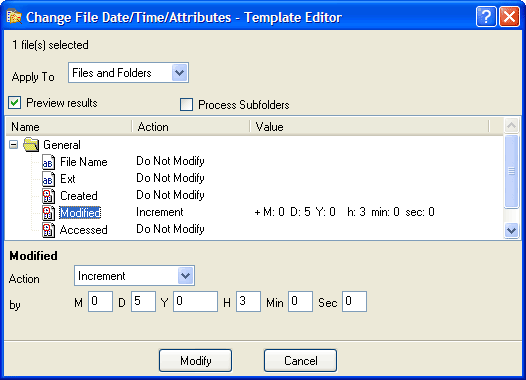Click the Value column header
This screenshot has width=526, height=380.
(369, 127)
